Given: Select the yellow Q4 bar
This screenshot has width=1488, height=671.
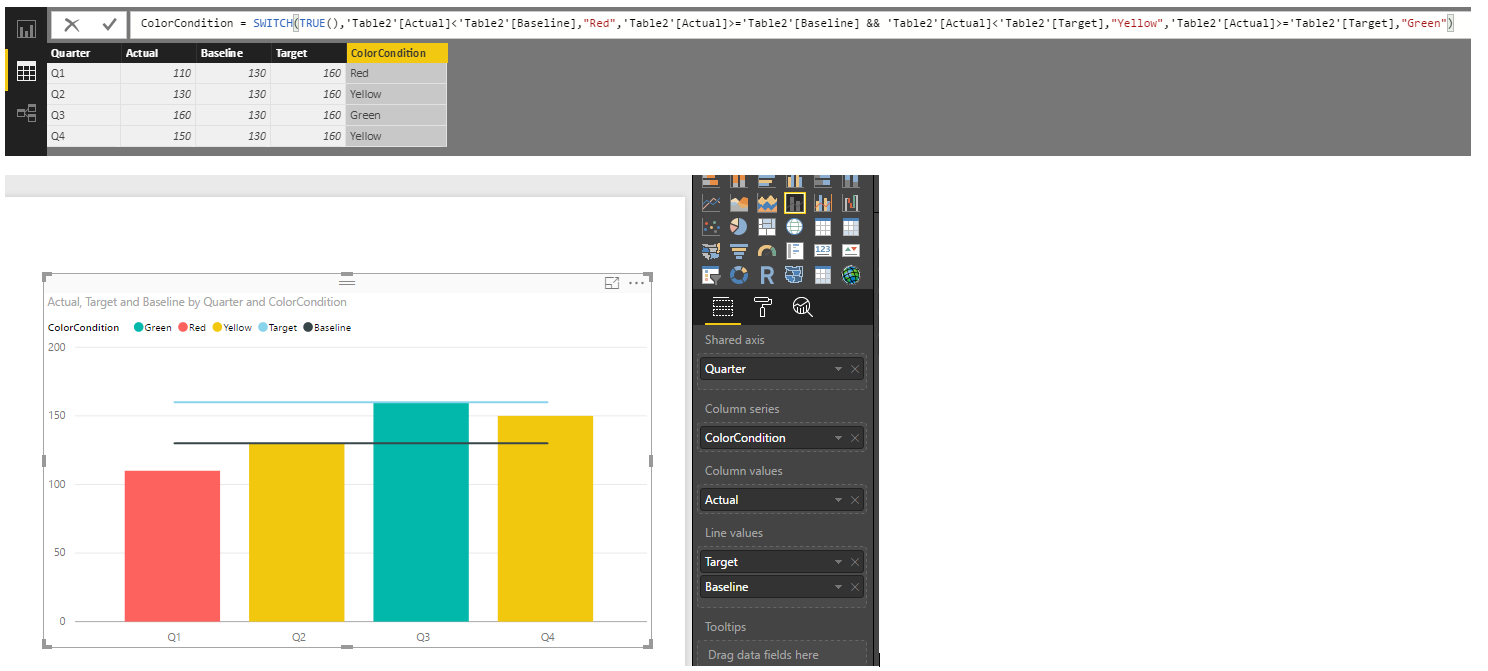Looking at the screenshot, I should [545, 519].
